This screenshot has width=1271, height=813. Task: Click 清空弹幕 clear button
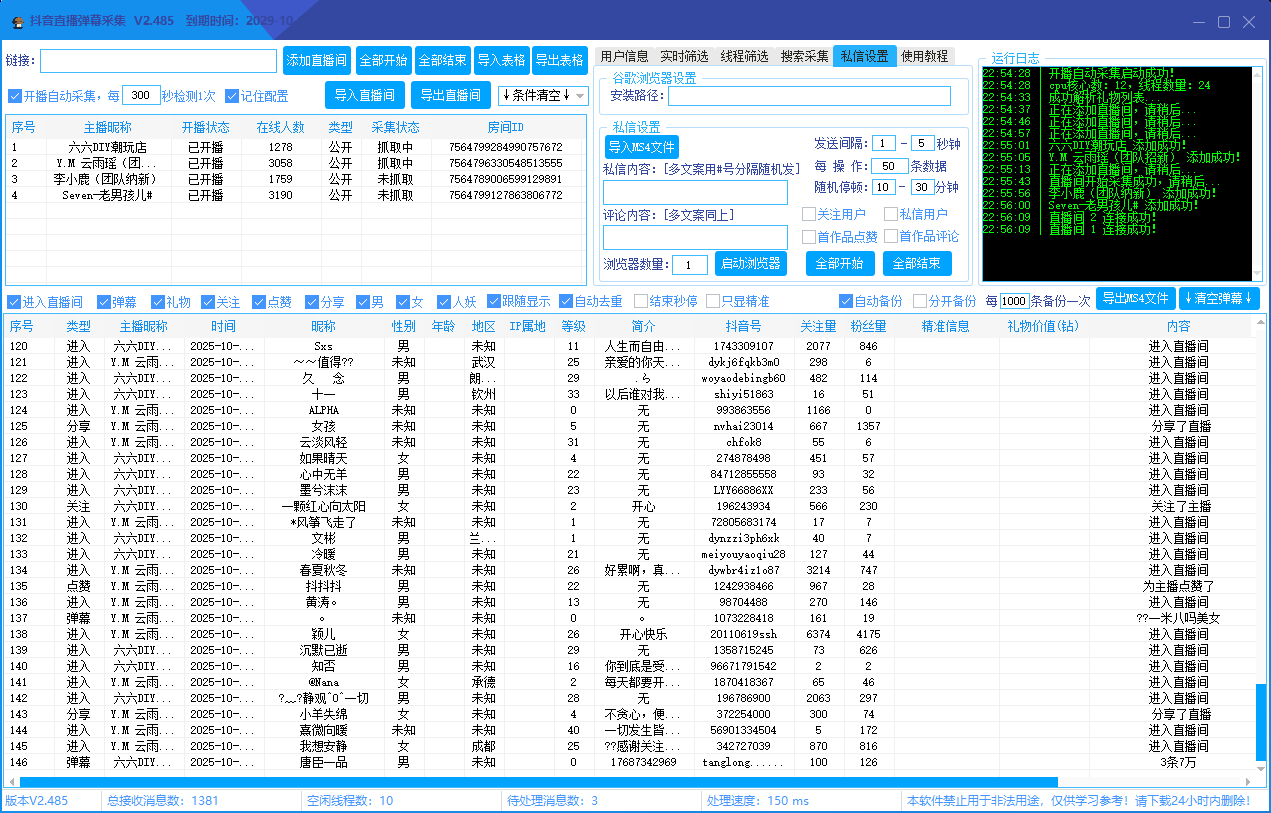(x=1217, y=298)
